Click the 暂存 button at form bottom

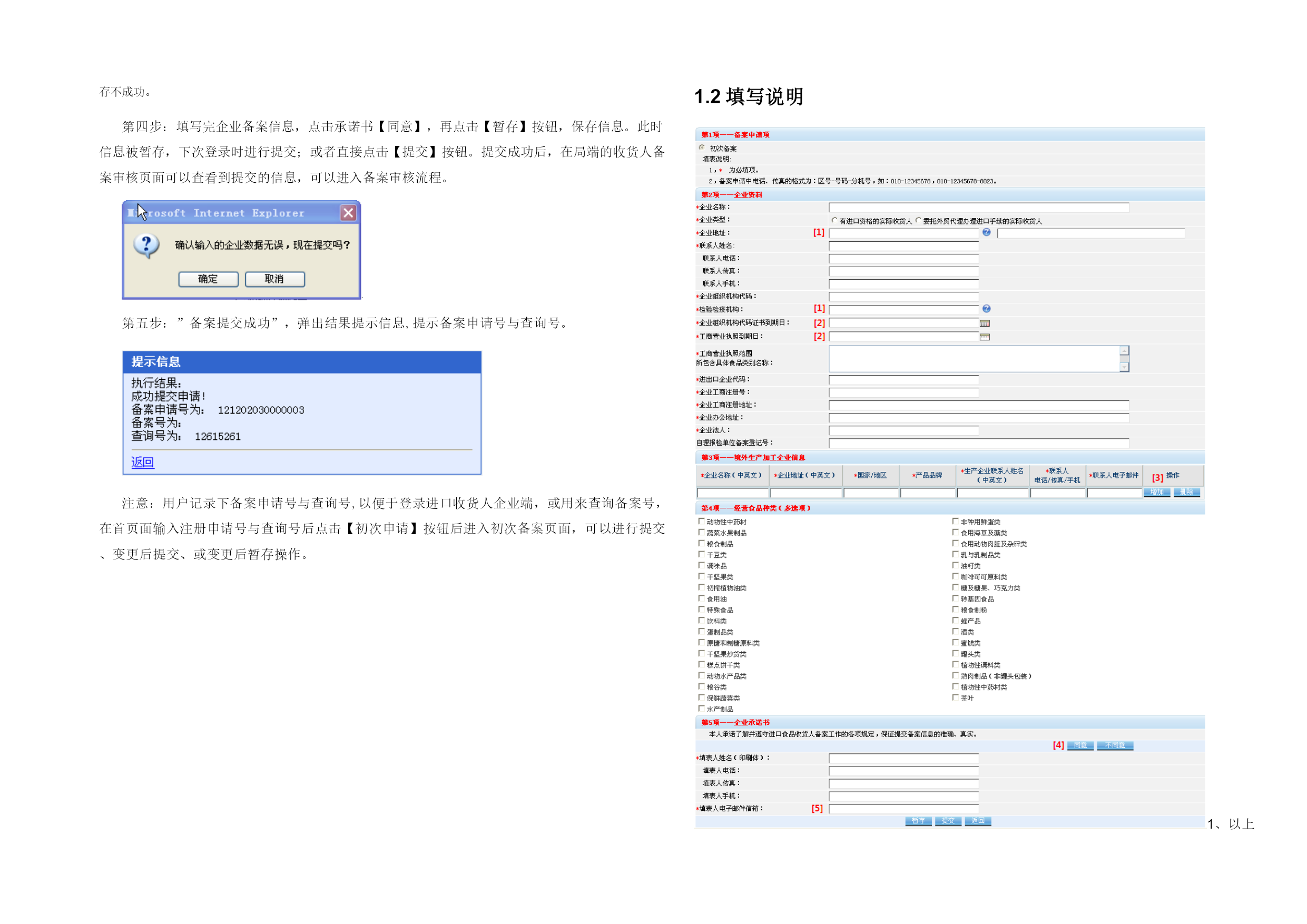918,821
